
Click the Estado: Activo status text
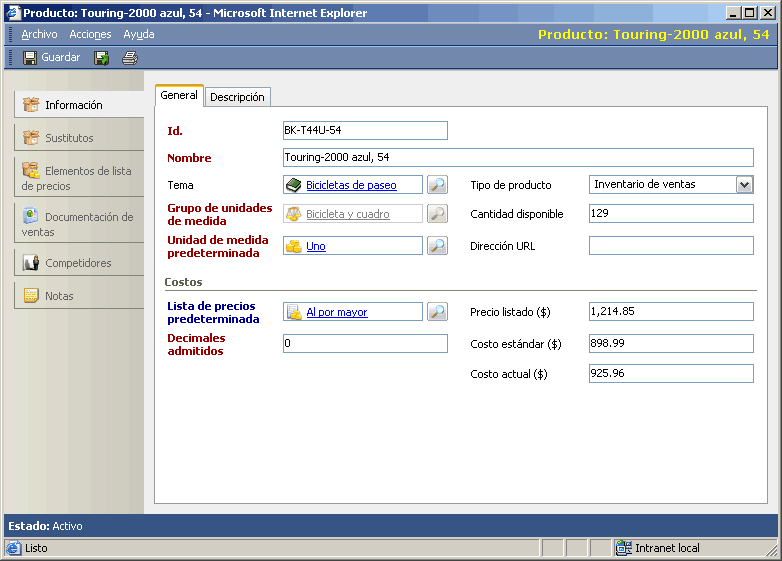click(45, 526)
